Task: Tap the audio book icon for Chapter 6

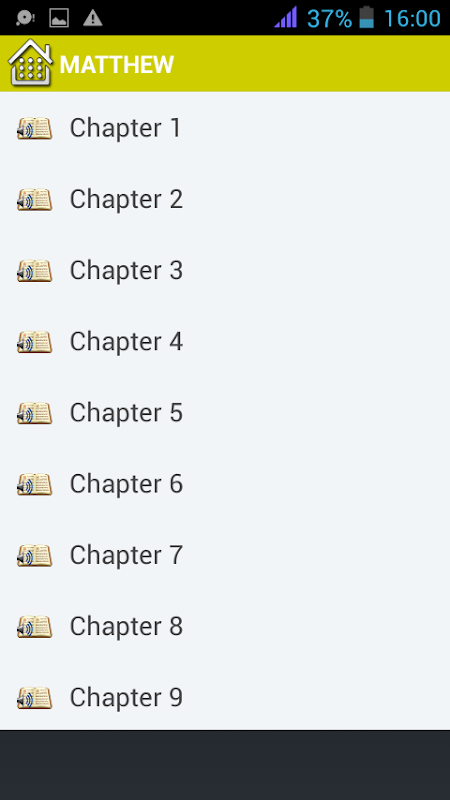Action: pos(34,484)
